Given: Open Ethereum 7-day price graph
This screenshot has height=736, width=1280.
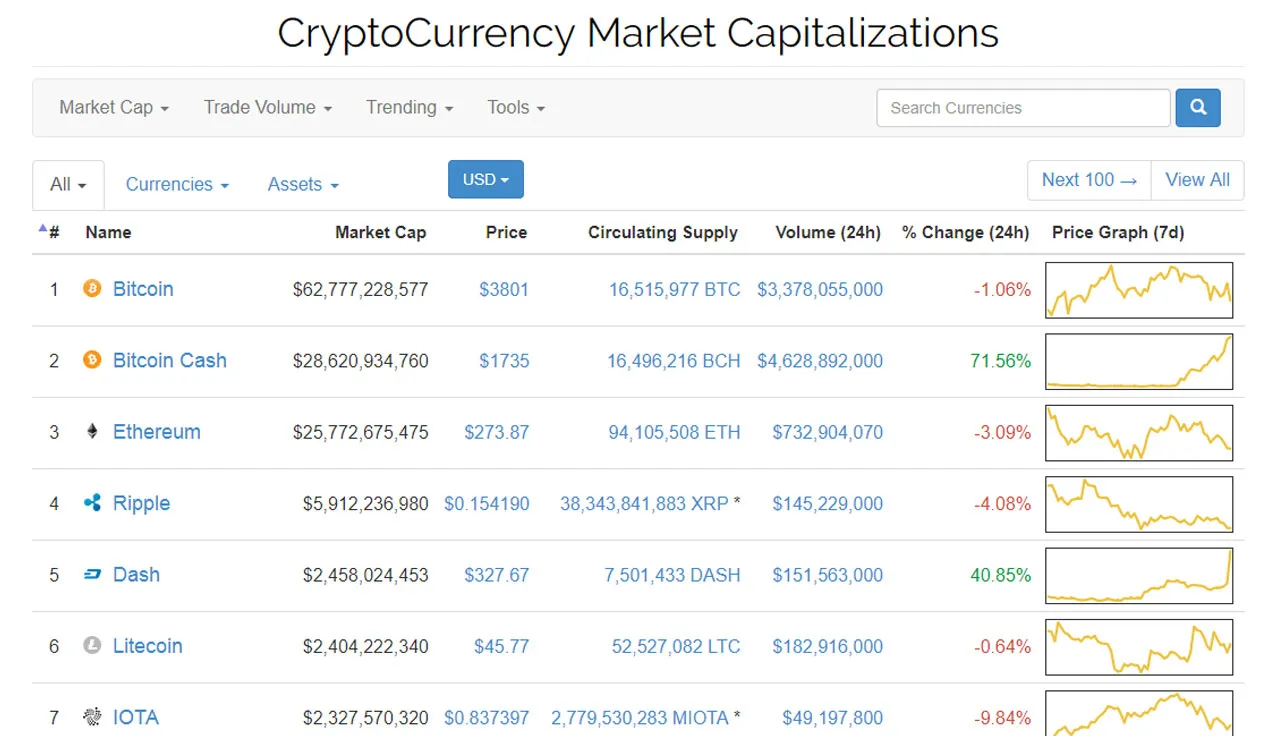Looking at the screenshot, I should 1139,433.
